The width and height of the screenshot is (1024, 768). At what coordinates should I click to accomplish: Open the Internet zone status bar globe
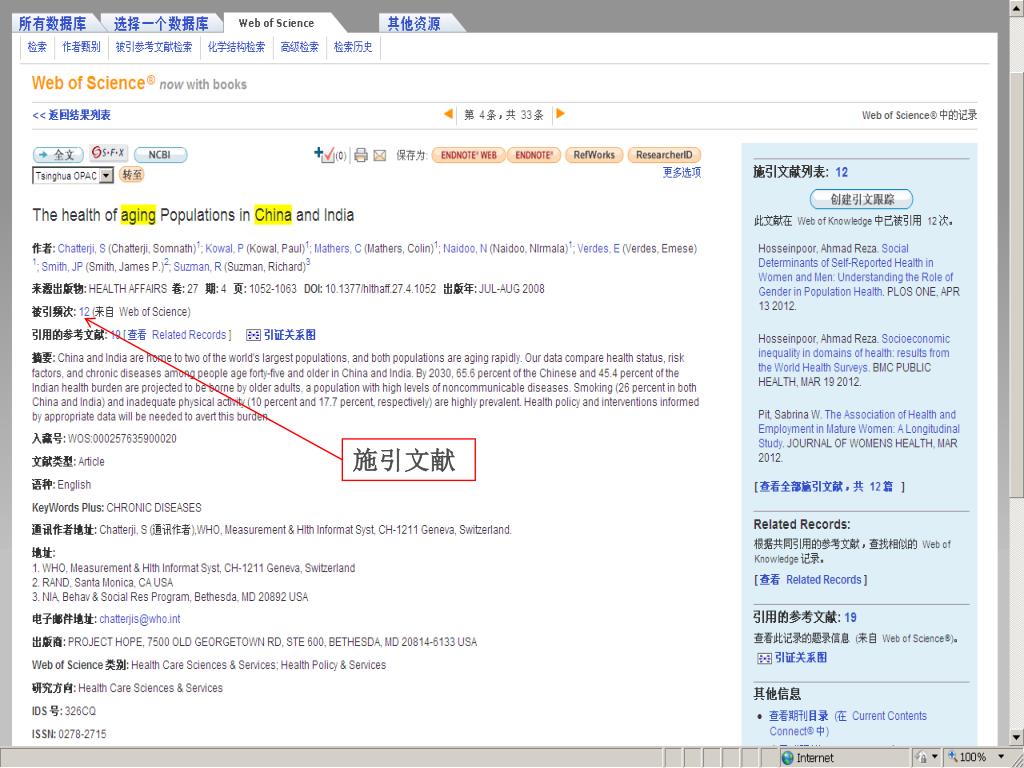788,758
